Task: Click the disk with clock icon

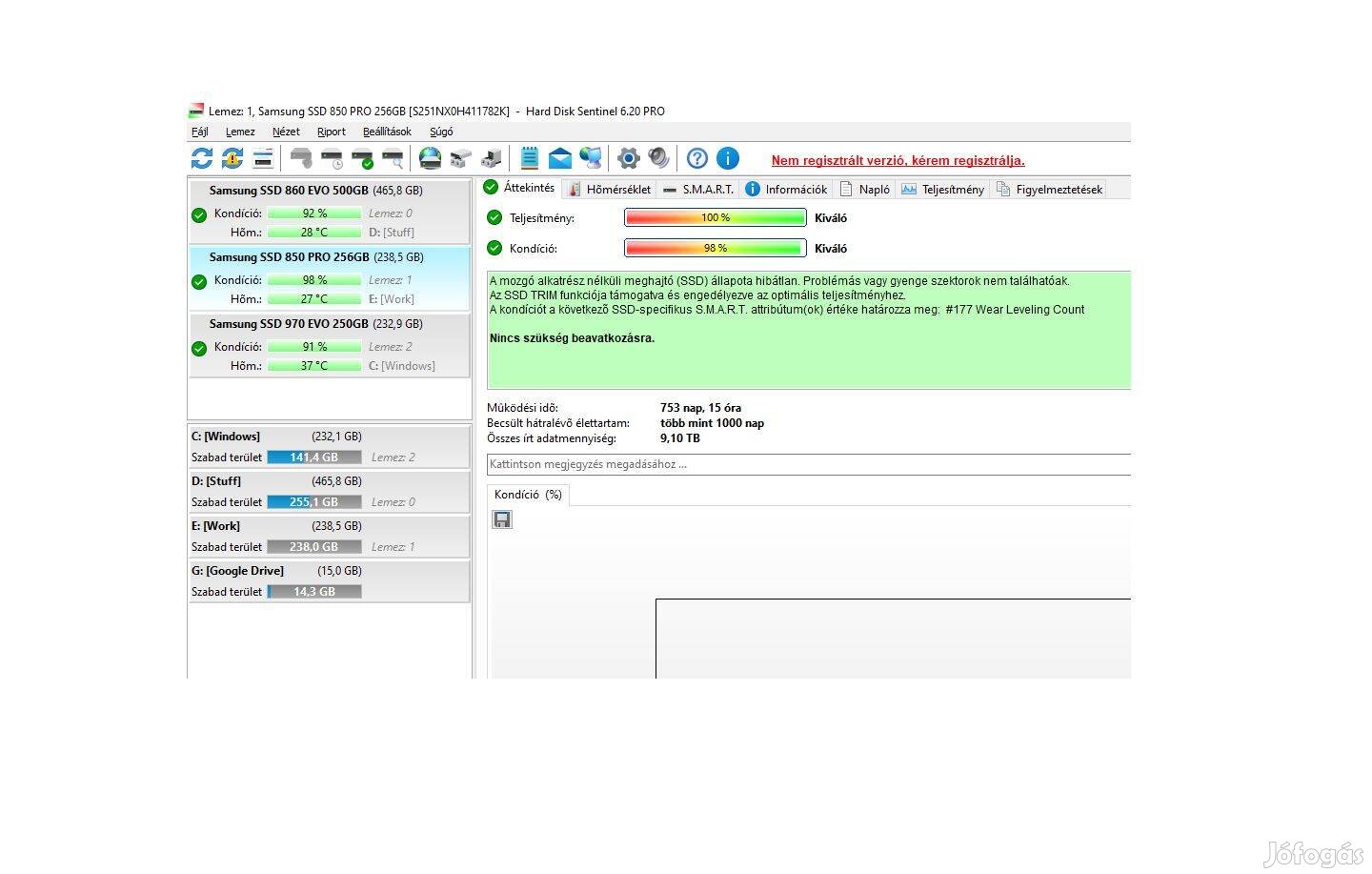Action: [x=332, y=158]
